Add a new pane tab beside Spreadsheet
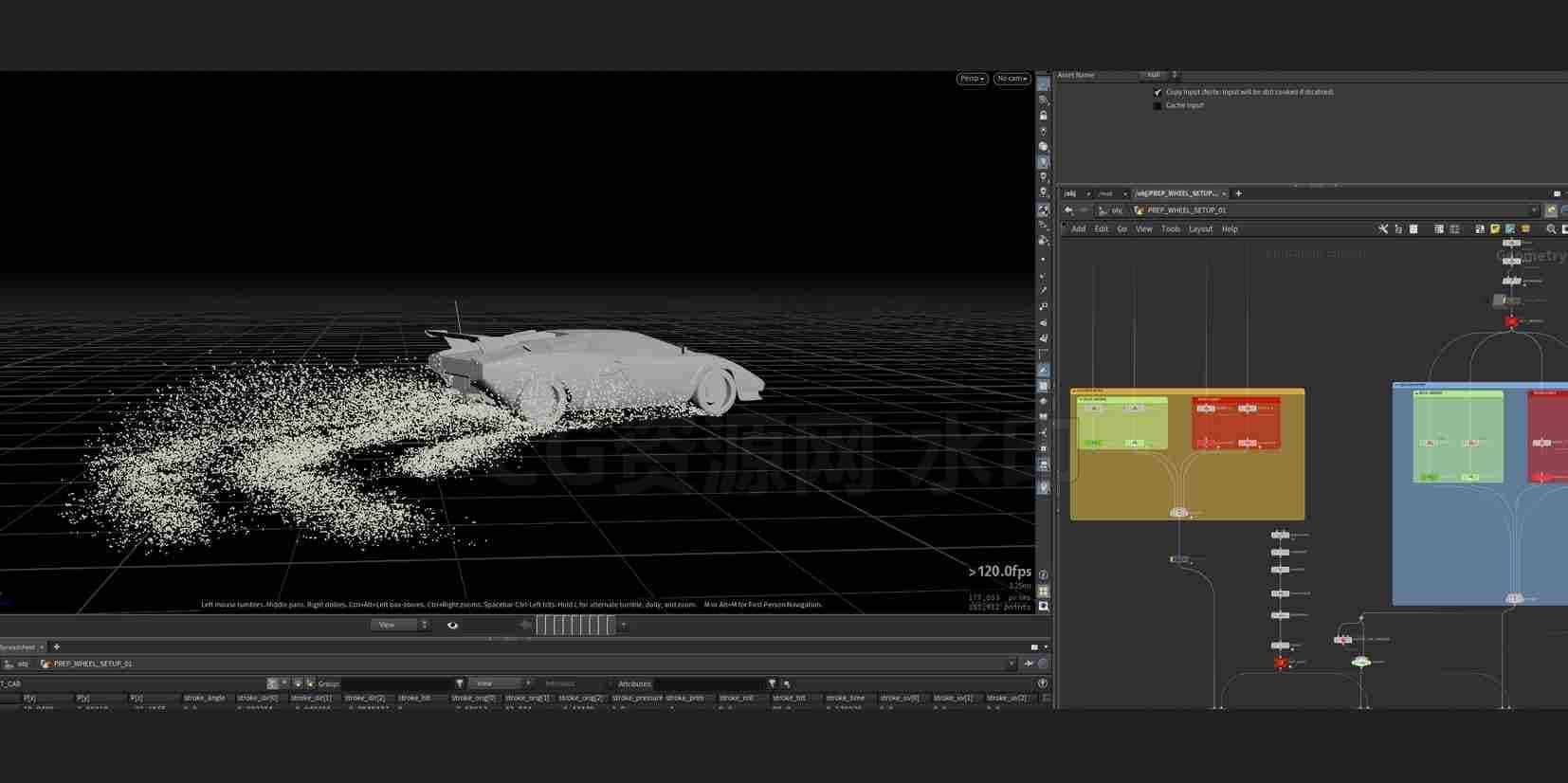 point(57,646)
